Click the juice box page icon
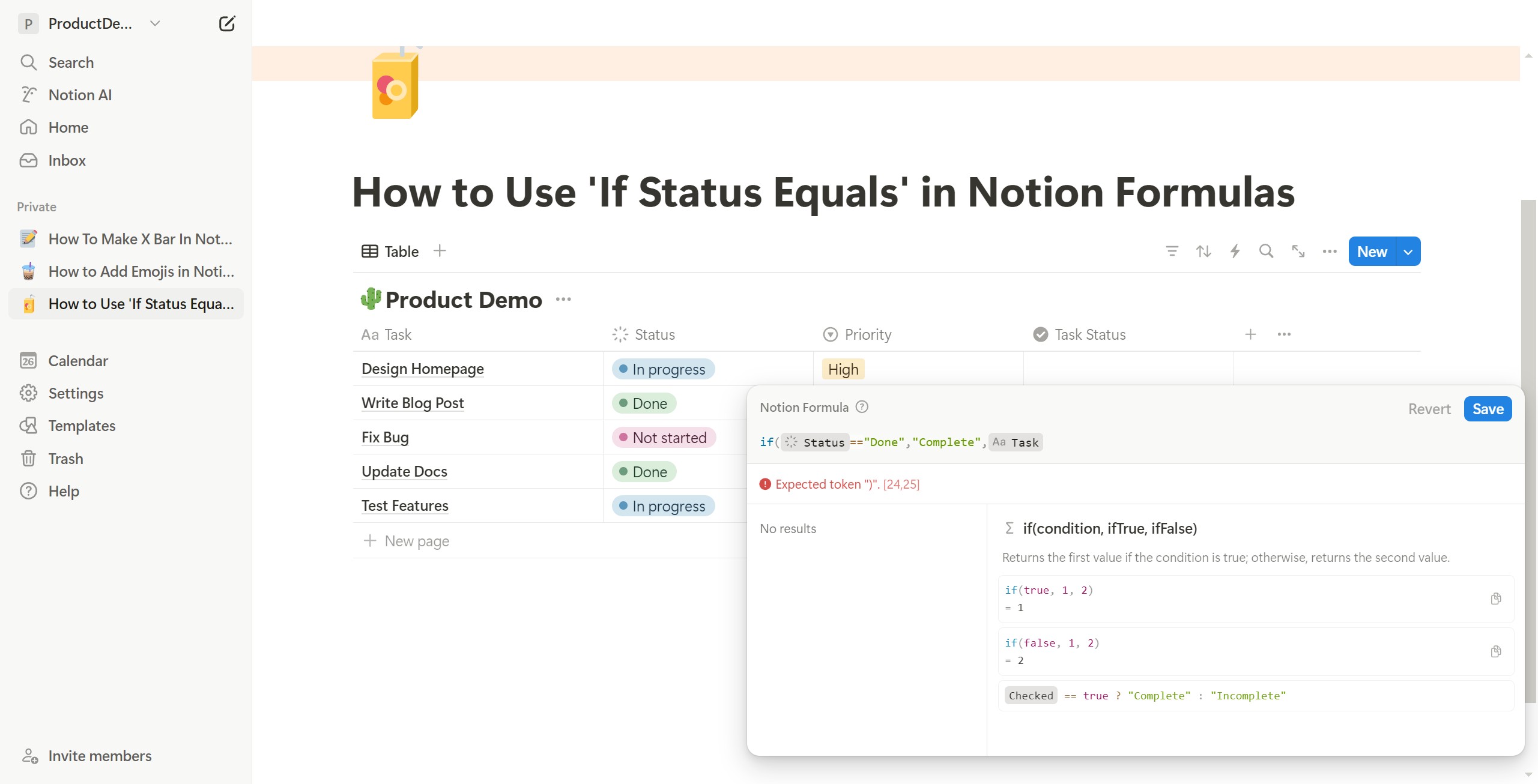 point(395,84)
